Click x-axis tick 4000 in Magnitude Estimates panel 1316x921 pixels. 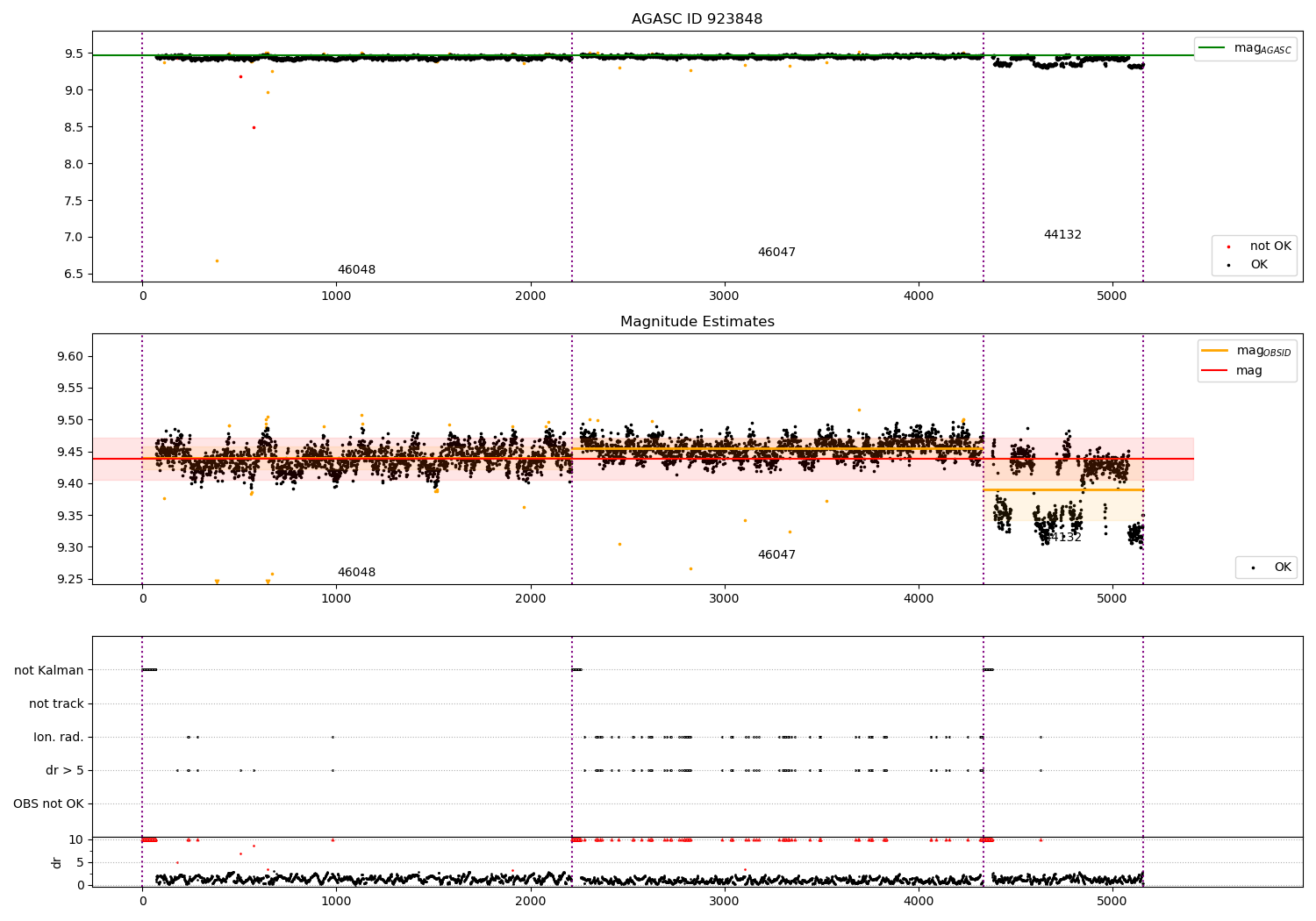[919, 599]
